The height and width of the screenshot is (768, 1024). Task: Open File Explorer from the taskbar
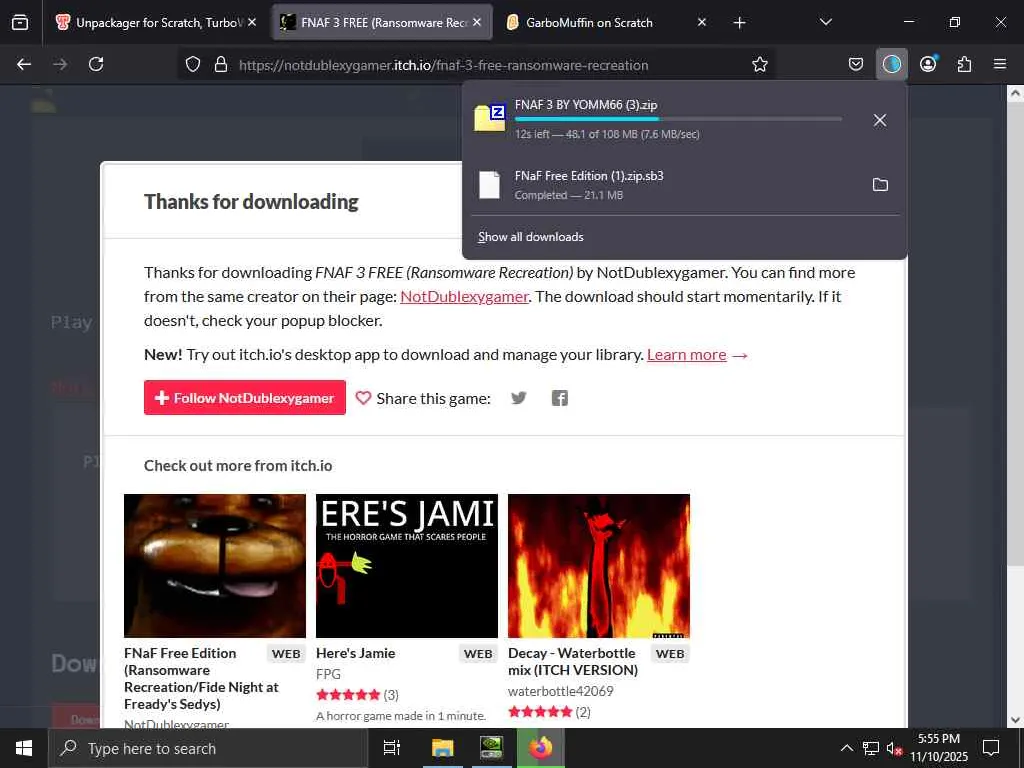point(442,748)
